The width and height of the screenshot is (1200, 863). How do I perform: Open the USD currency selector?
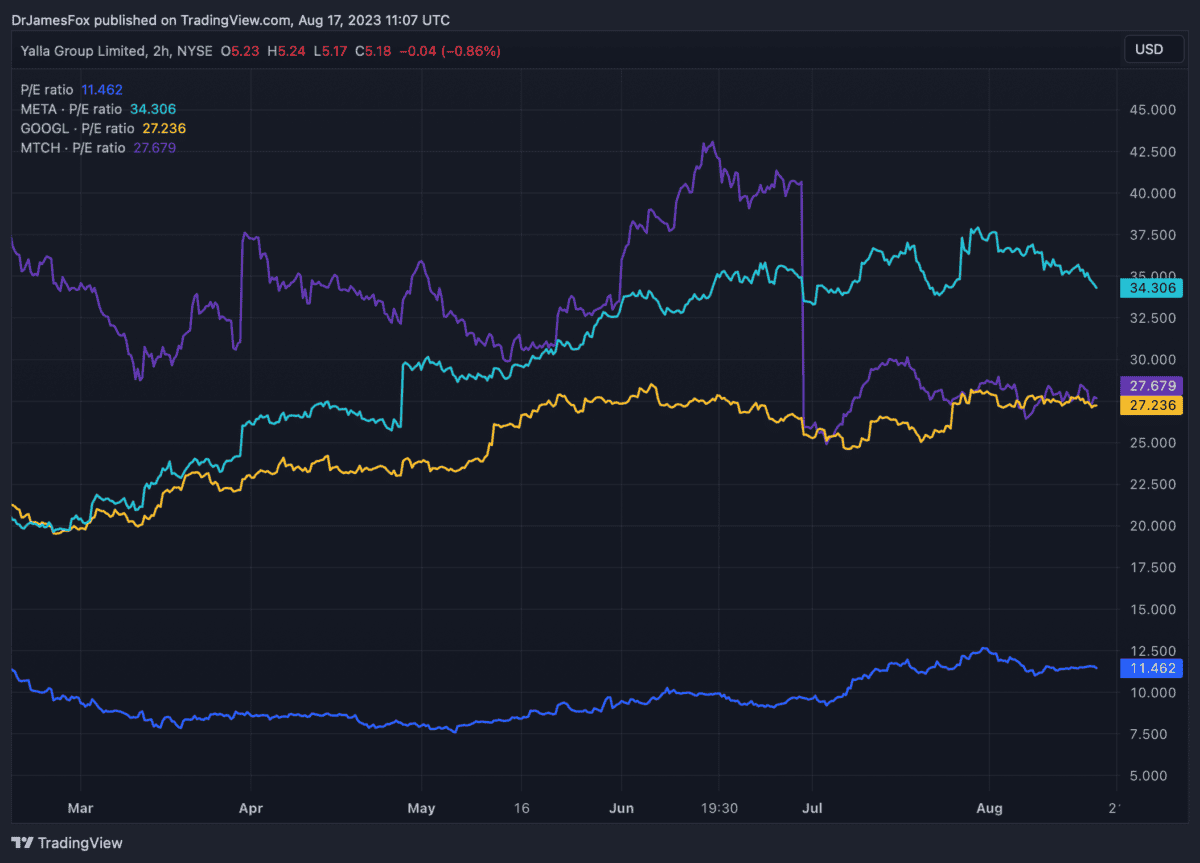pyautogui.click(x=1149, y=49)
